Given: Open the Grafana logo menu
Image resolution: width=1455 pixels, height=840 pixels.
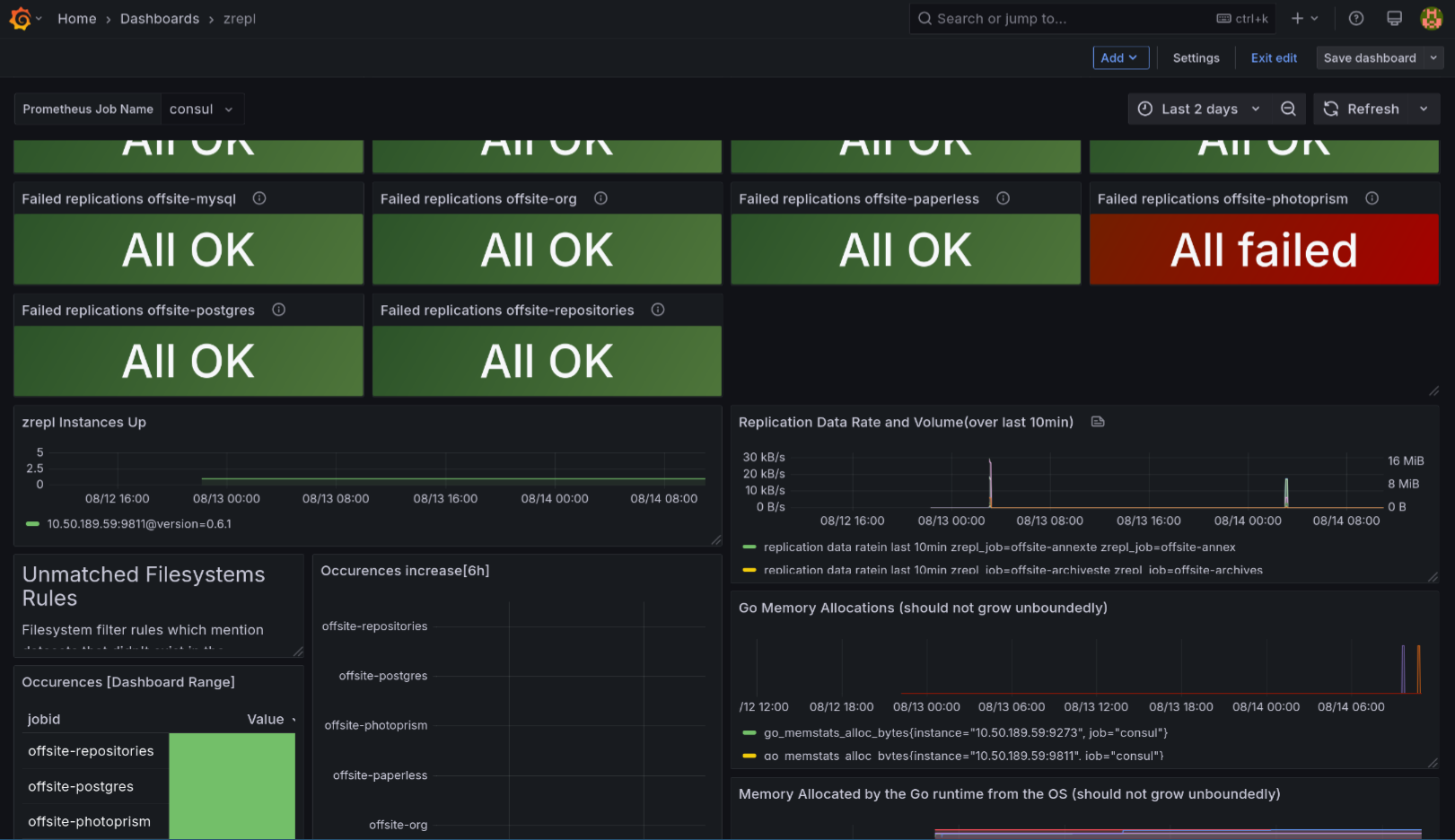Looking at the screenshot, I should [x=20, y=18].
